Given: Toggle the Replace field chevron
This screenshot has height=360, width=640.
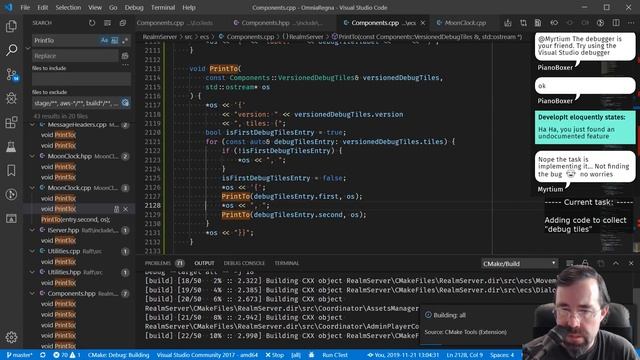Looking at the screenshot, I should coord(28,48).
